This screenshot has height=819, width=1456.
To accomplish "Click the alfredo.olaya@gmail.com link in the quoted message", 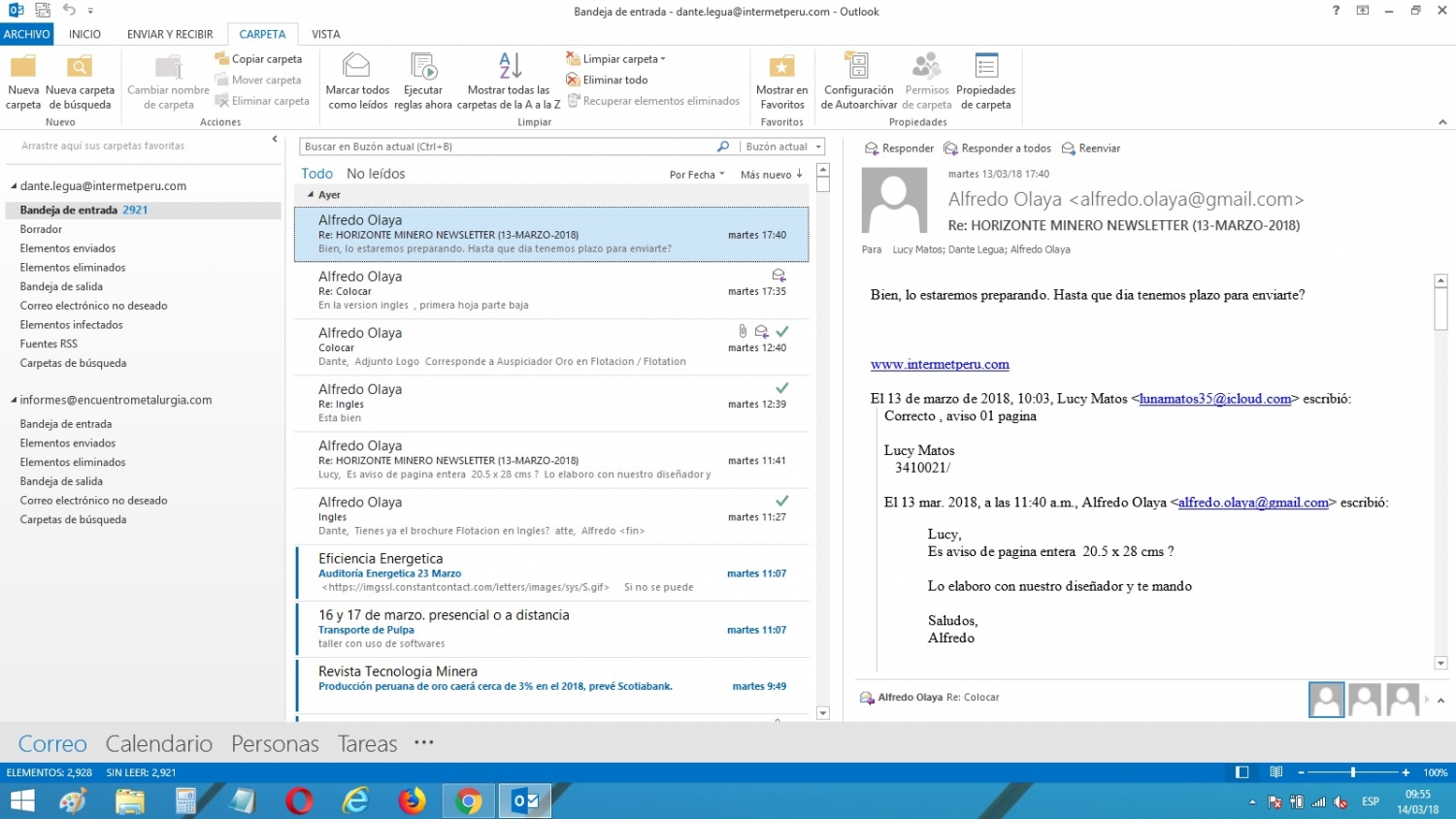I will (x=1253, y=503).
